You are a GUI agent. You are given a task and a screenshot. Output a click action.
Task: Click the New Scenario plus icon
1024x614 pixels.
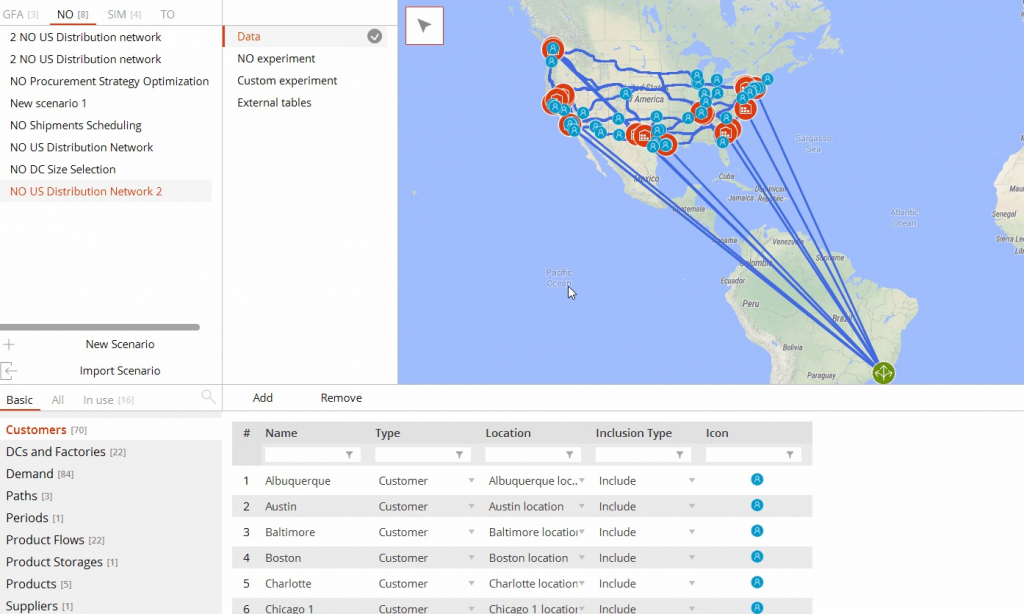coord(9,344)
